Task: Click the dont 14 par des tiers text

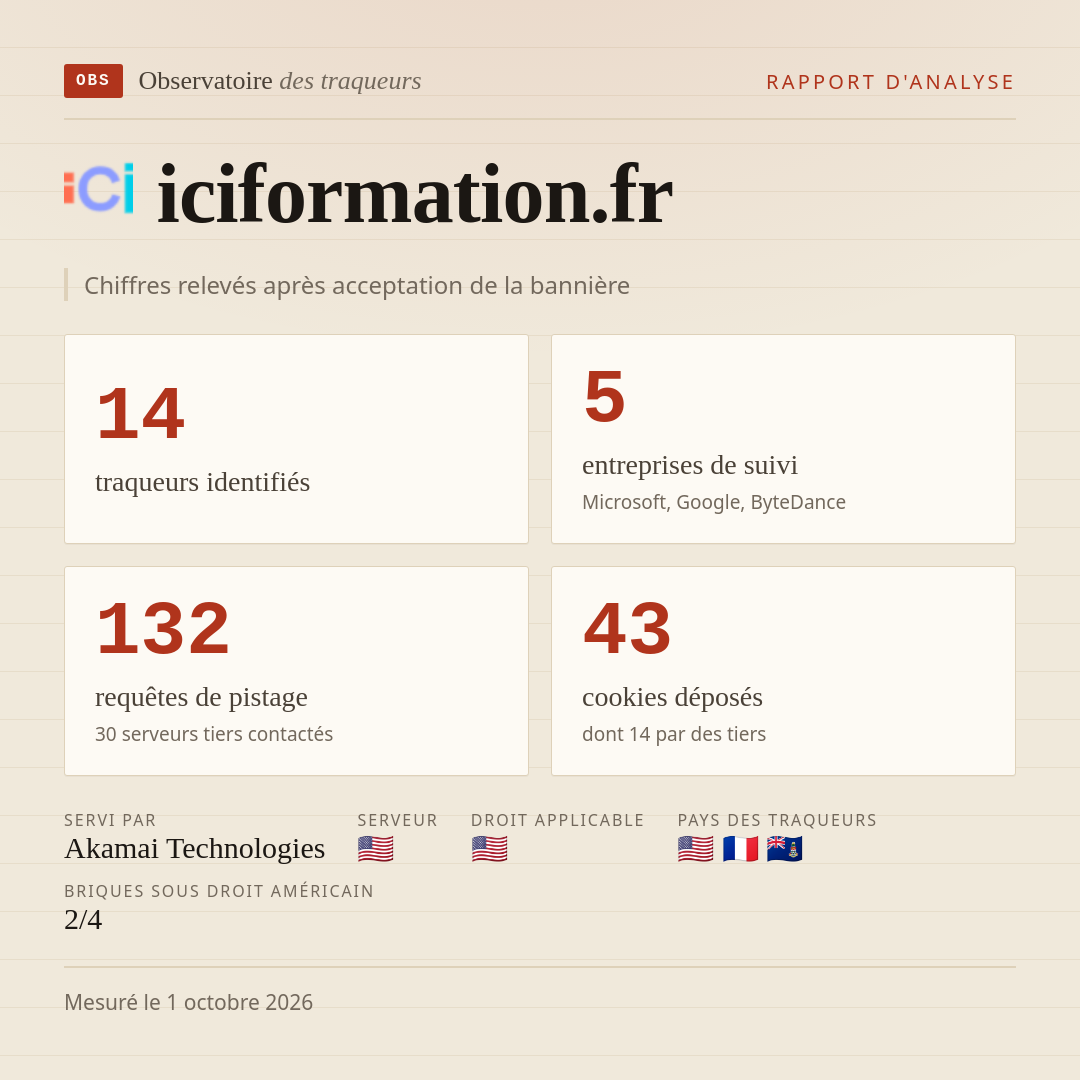Action: click(674, 734)
